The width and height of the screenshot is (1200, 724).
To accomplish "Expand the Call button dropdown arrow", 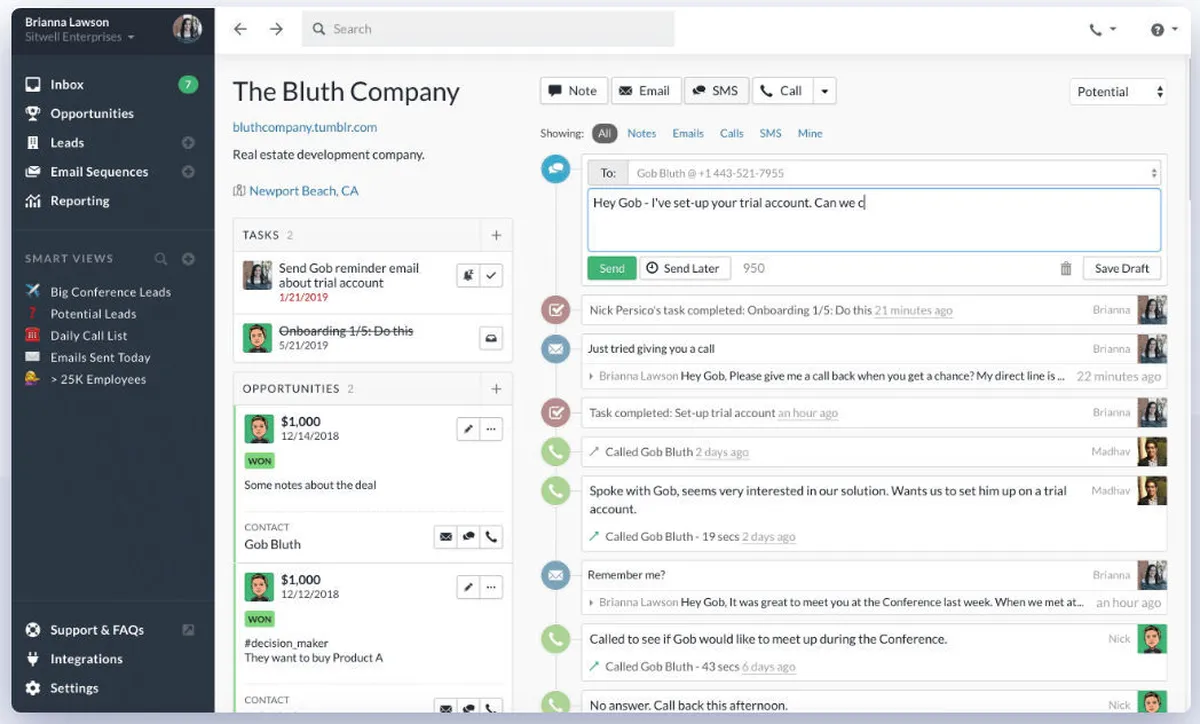I will [825, 91].
